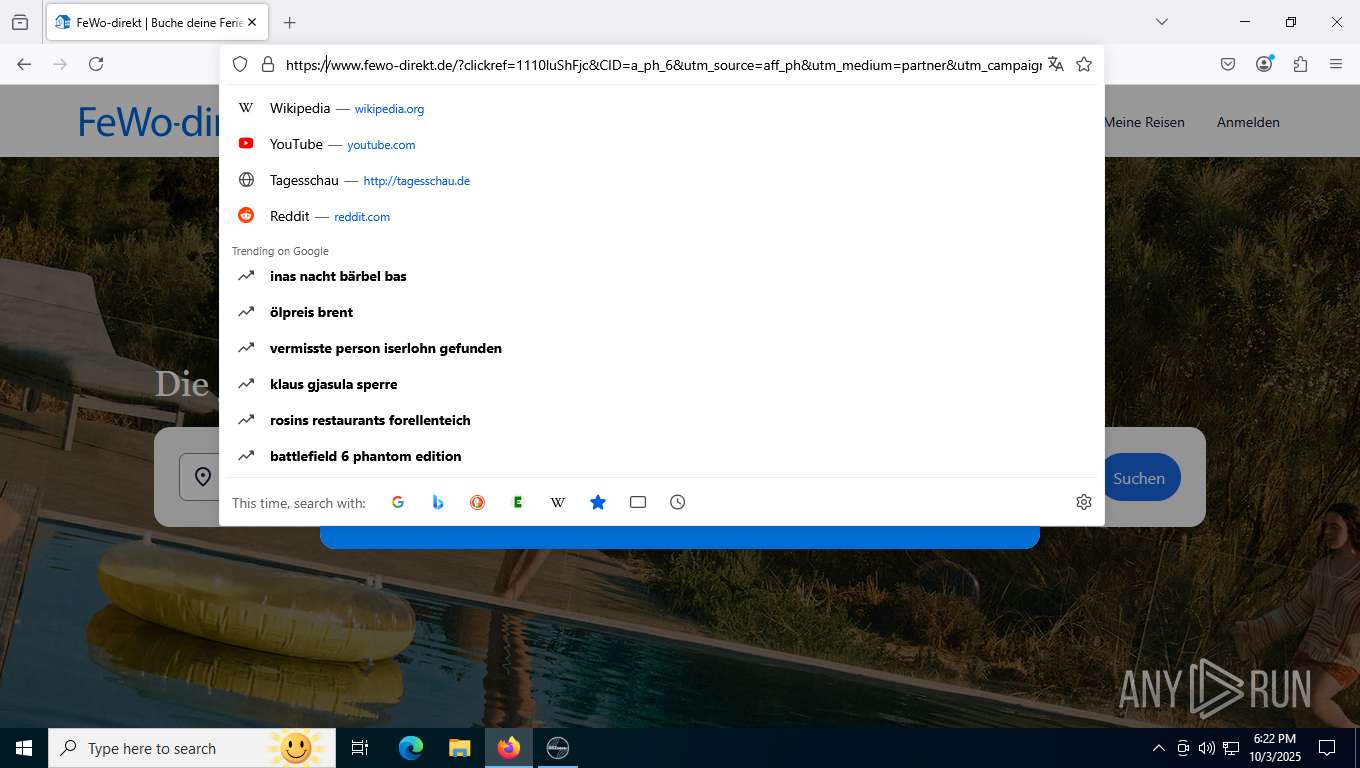1360x768 pixels.
Task: Search open tabs this time
Action: [x=638, y=502]
